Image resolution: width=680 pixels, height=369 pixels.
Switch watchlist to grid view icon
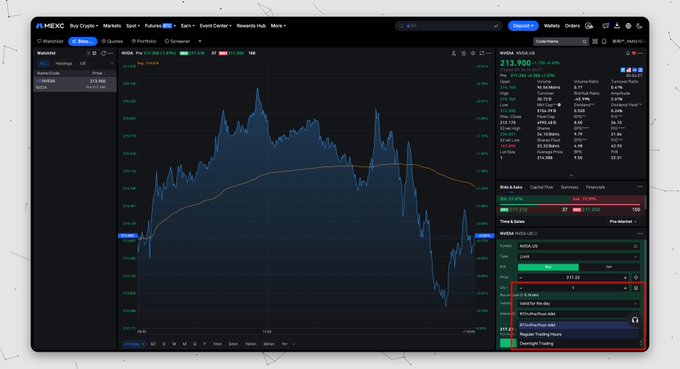(x=95, y=53)
